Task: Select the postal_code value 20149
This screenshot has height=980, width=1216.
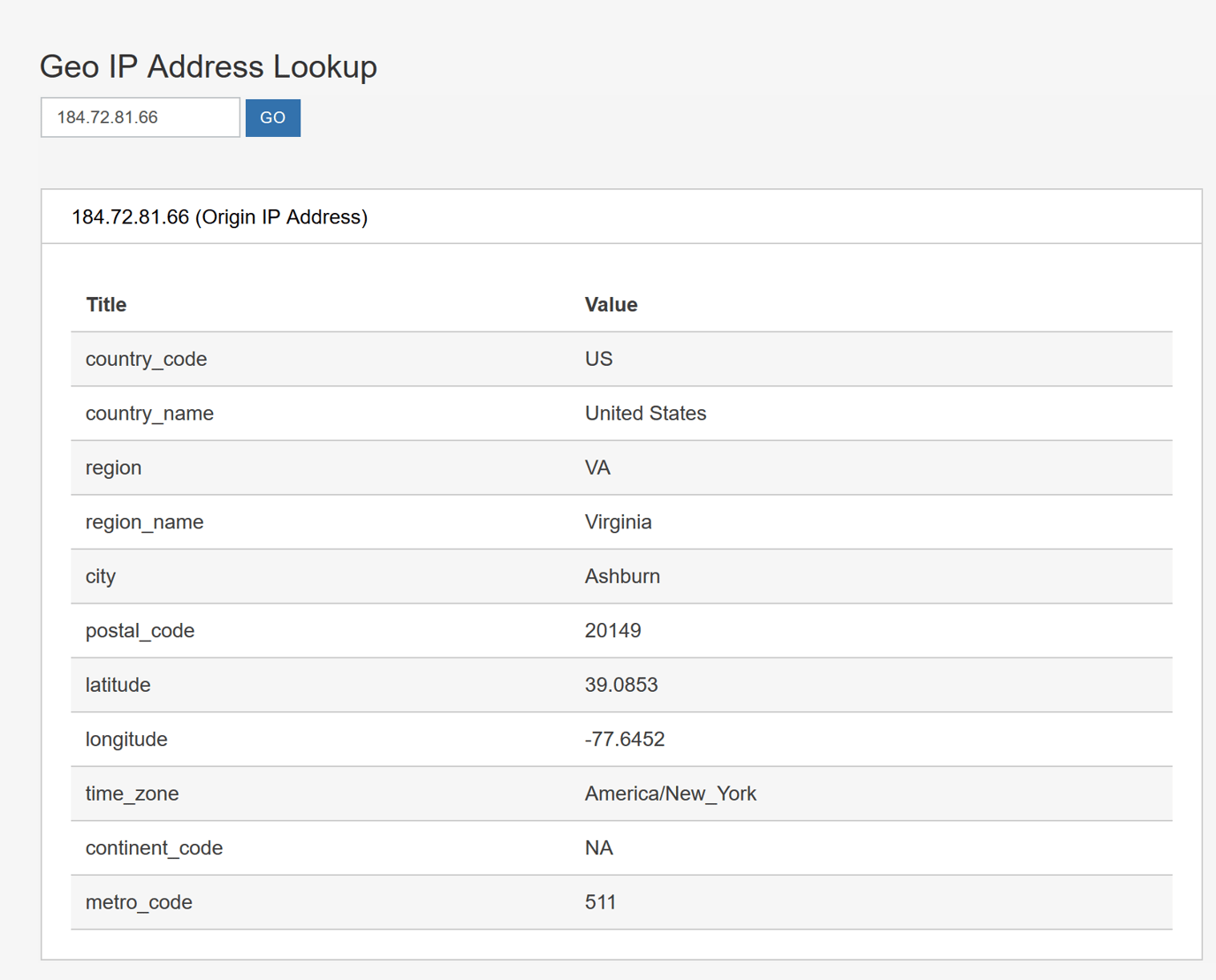Action: pos(612,630)
